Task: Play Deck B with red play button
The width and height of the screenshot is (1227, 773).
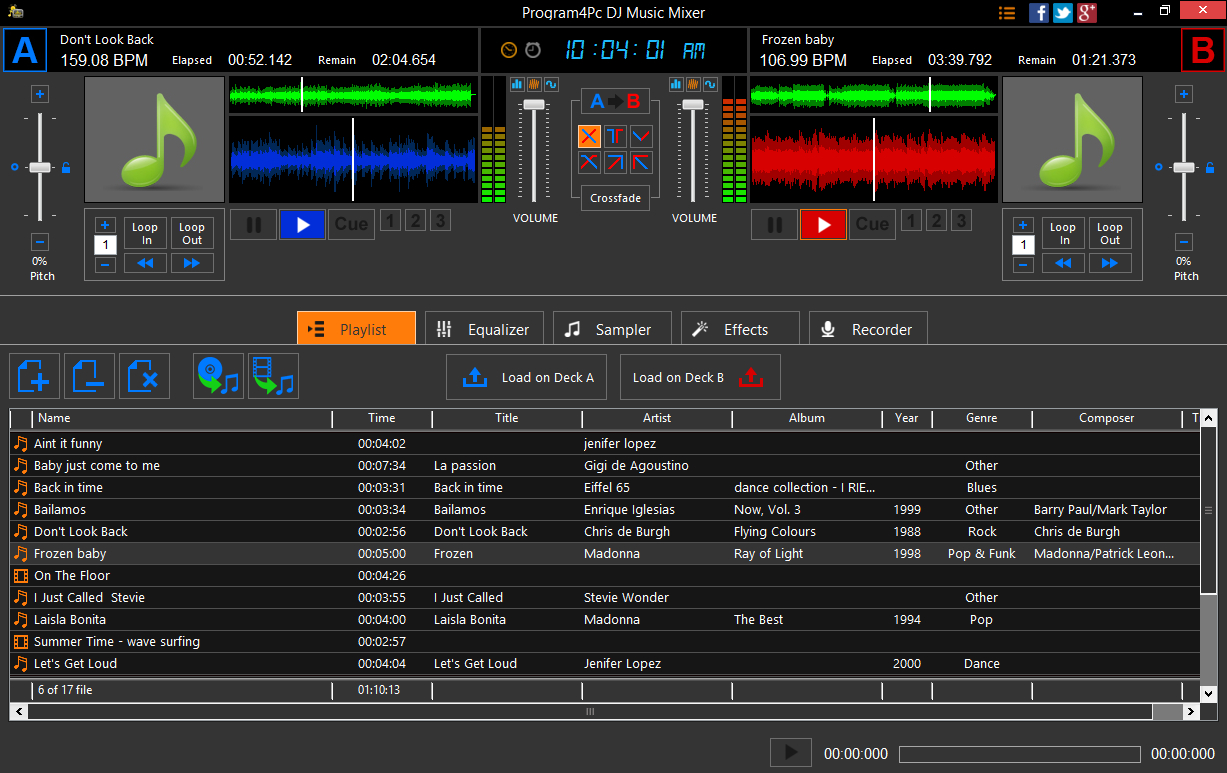Action: pyautogui.click(x=824, y=225)
